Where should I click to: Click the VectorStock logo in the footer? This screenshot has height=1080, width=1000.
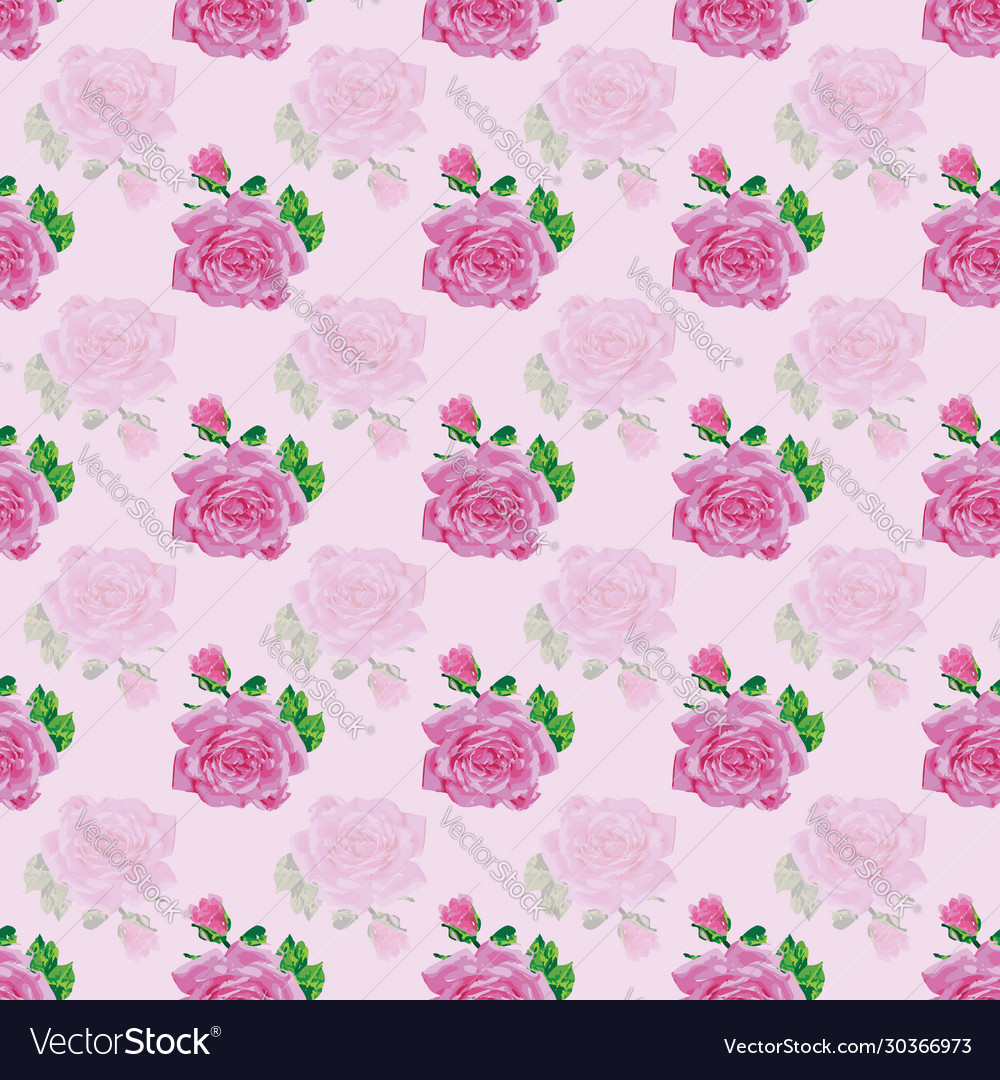126,1042
